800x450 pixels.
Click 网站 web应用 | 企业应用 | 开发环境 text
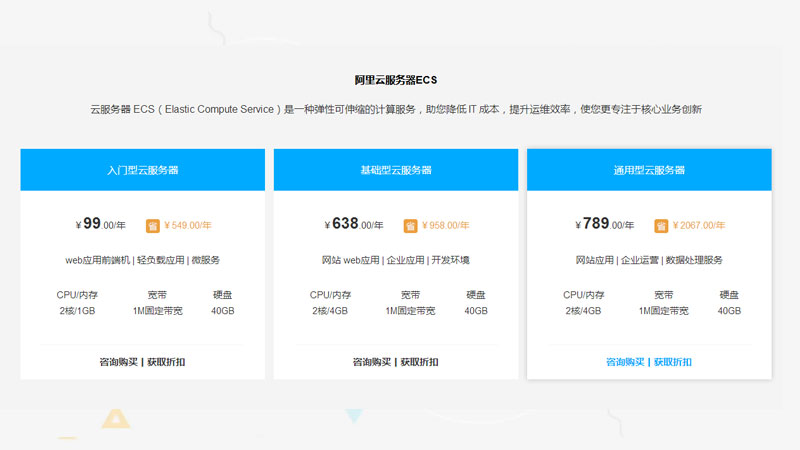pyautogui.click(x=395, y=260)
